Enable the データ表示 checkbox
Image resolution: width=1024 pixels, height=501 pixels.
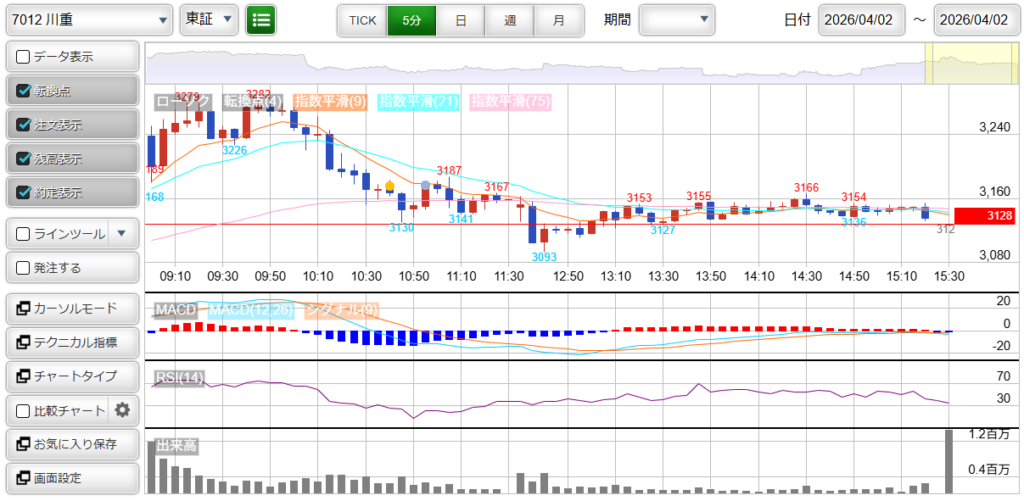coord(23,57)
